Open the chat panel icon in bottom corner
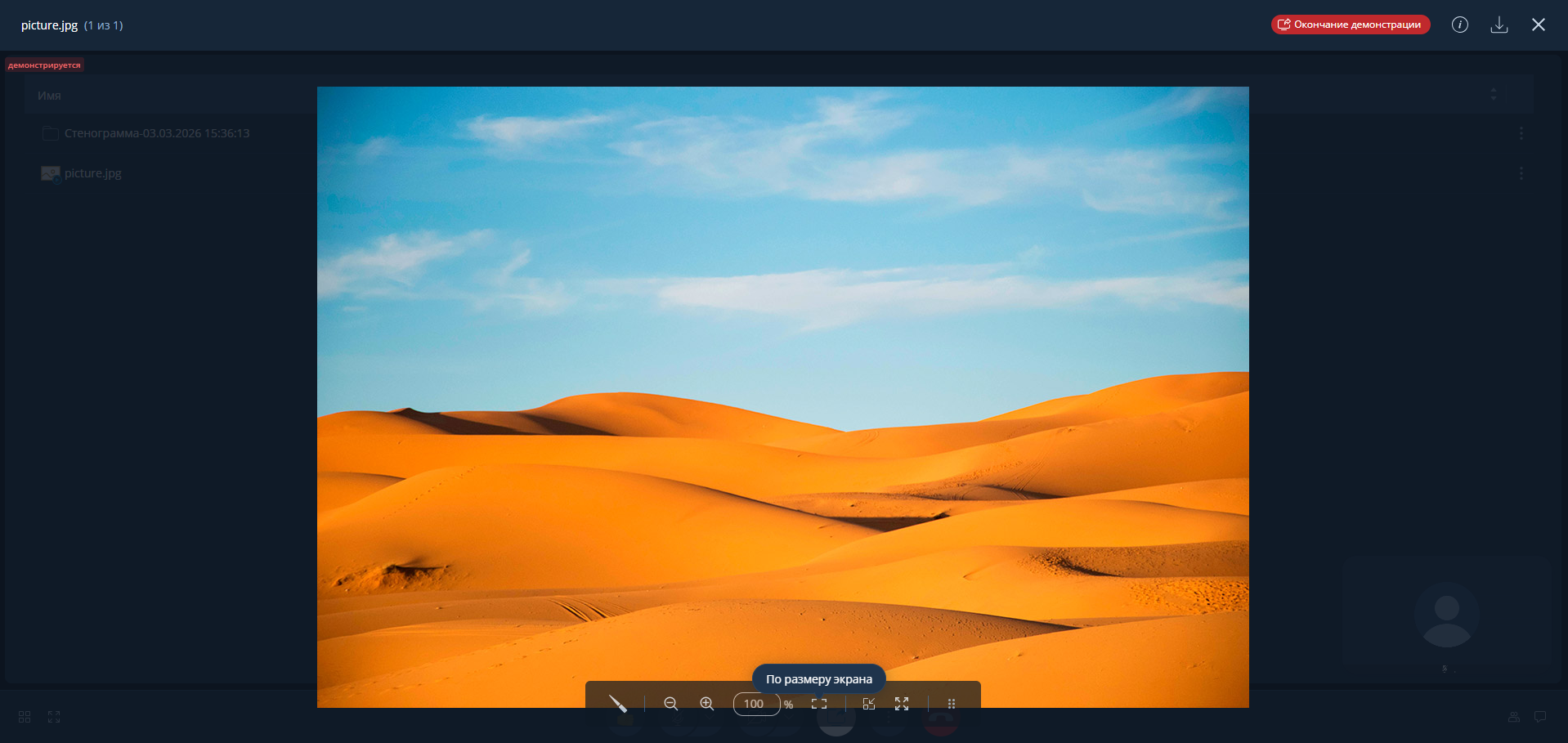The height and width of the screenshot is (743, 1568). click(1539, 717)
